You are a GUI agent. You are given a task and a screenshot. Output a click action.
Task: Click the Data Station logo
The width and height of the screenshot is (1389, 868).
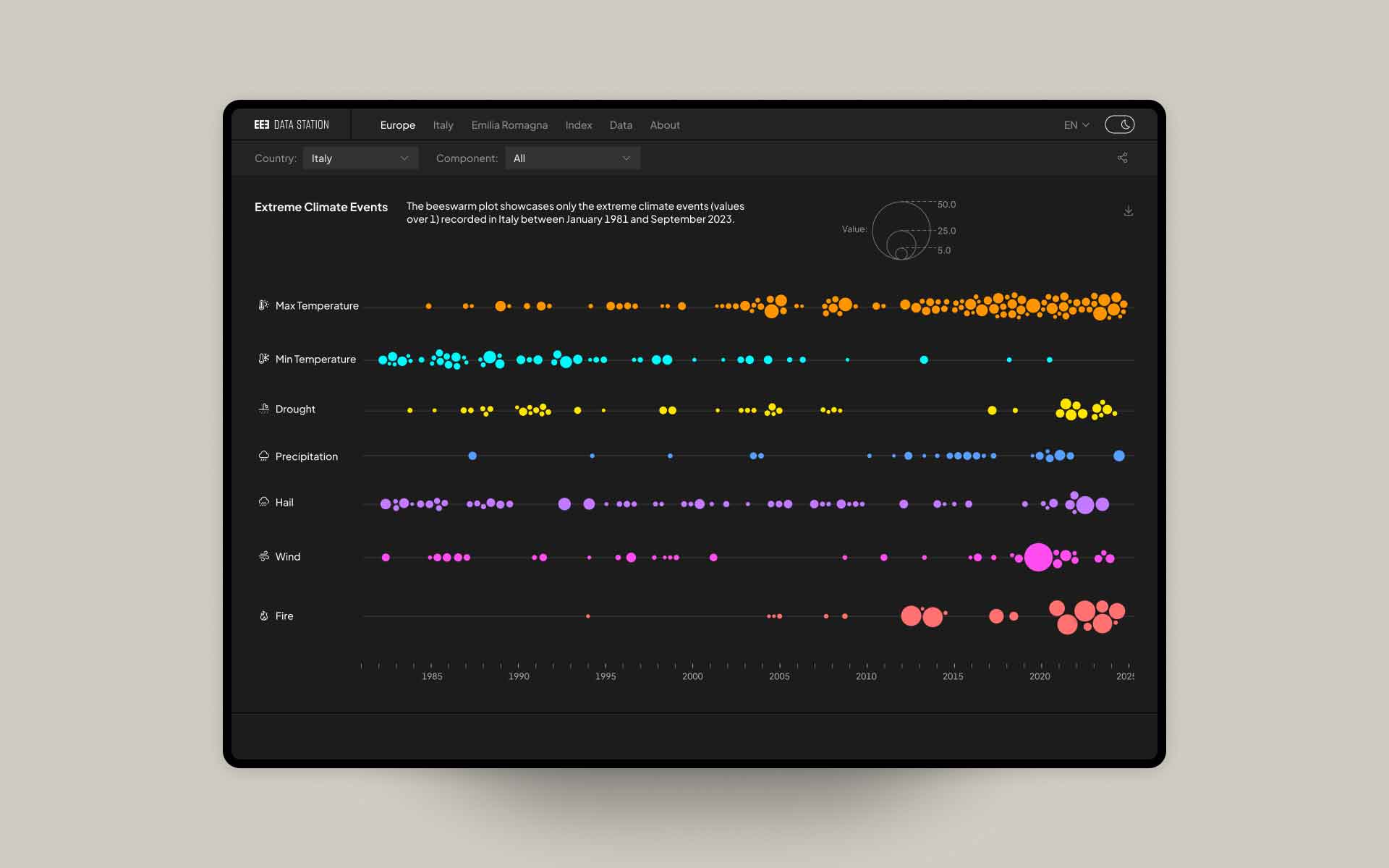point(292,124)
